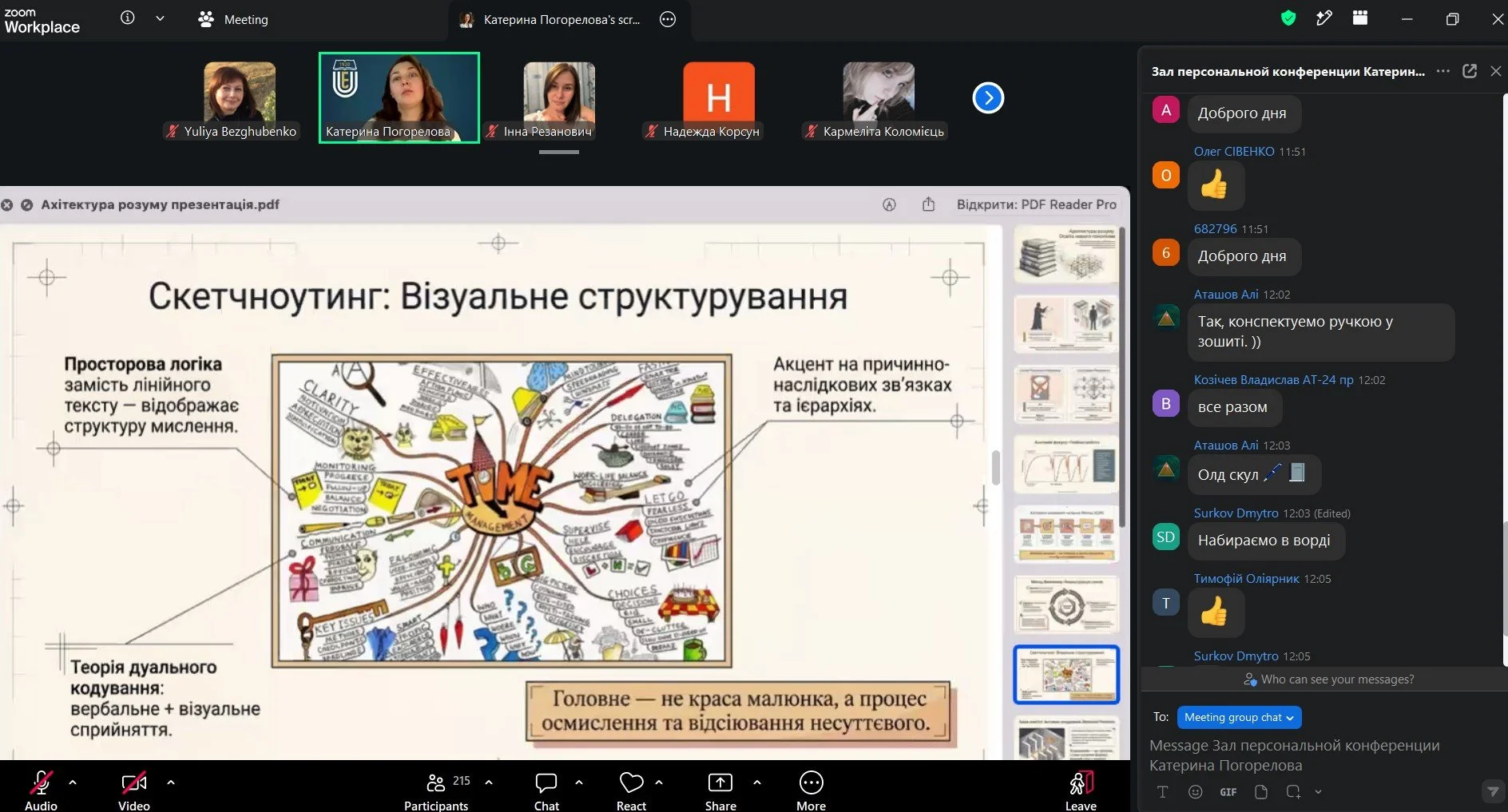Attach a file in chat
The image size is (1508, 812).
point(1261,791)
